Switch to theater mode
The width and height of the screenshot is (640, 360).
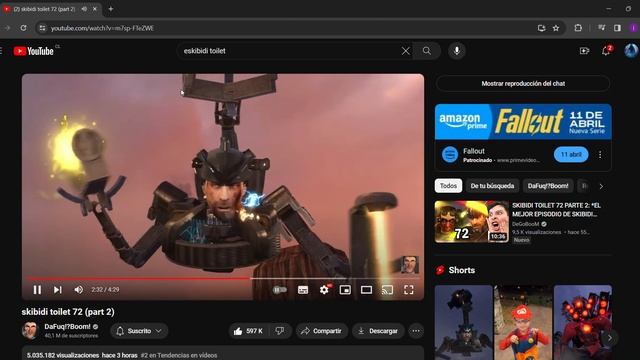(367, 290)
